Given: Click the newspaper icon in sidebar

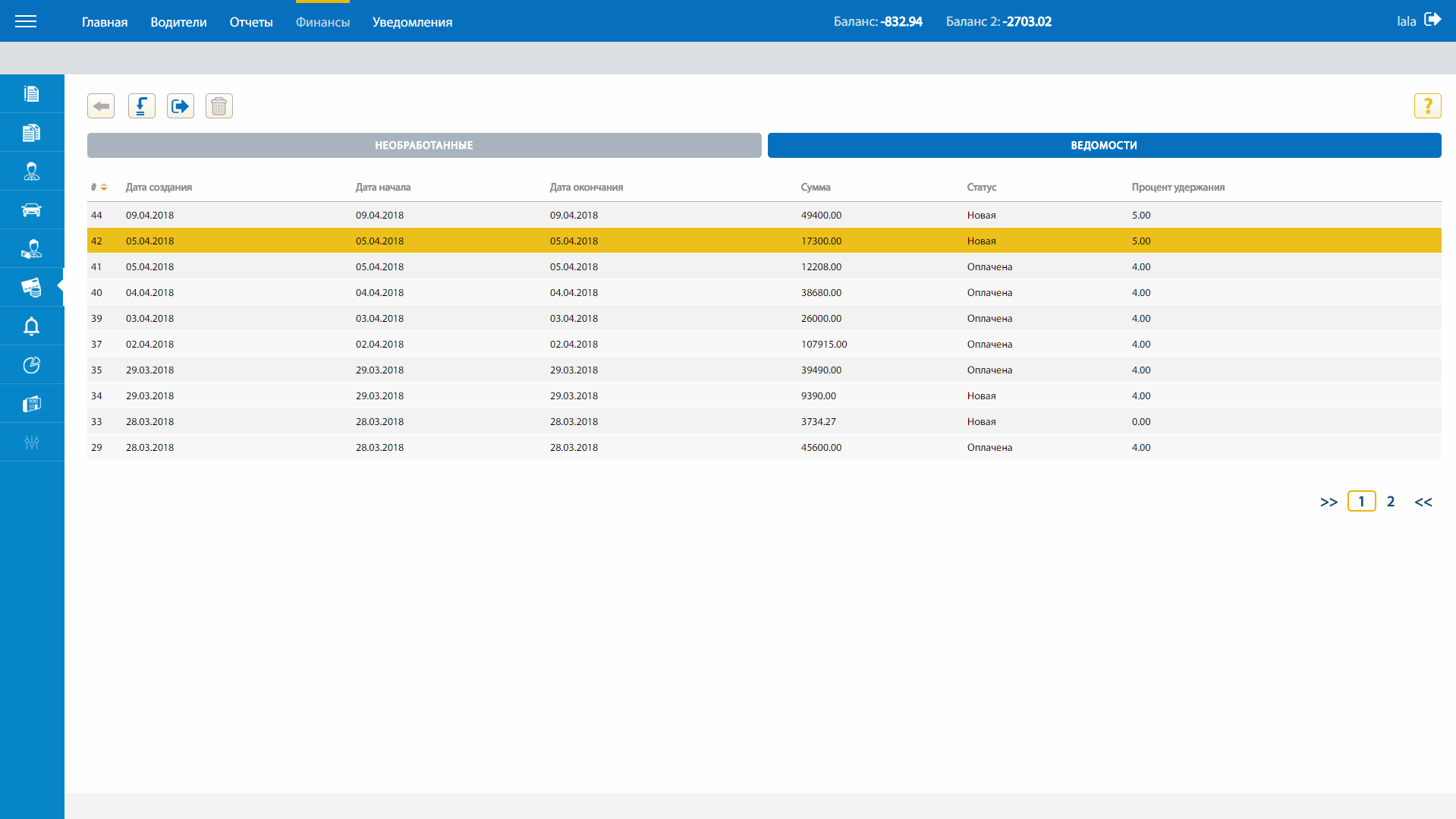Looking at the screenshot, I should point(32,404).
